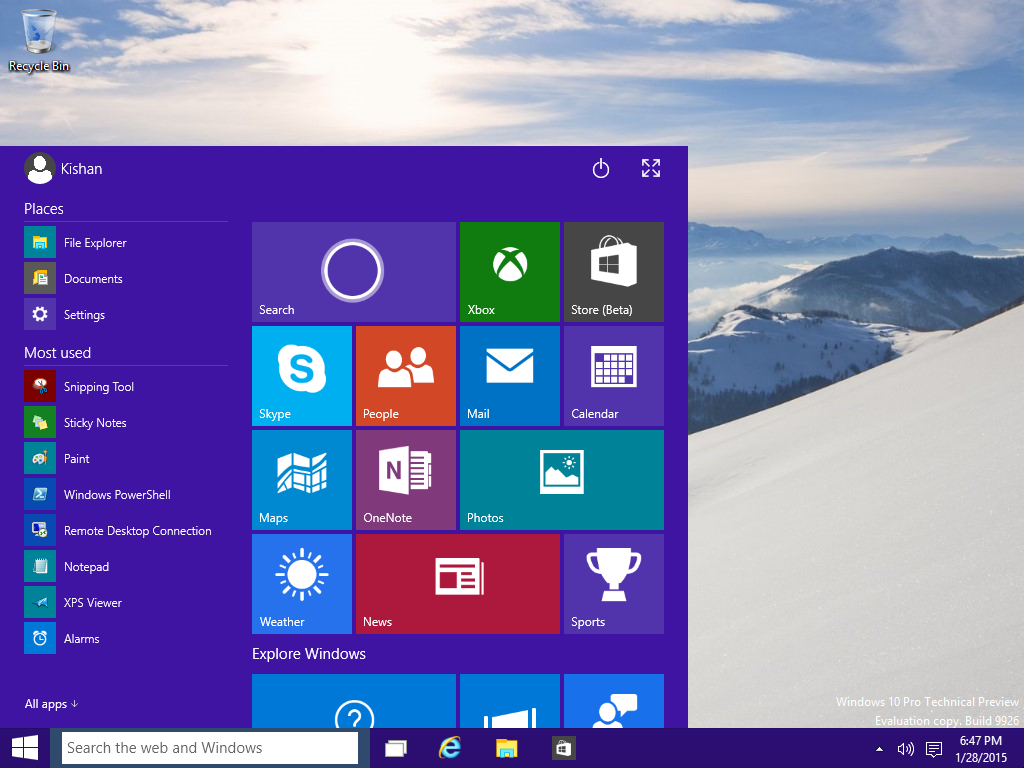Expand the All apps list
The width and height of the screenshot is (1024, 768).
[51, 703]
